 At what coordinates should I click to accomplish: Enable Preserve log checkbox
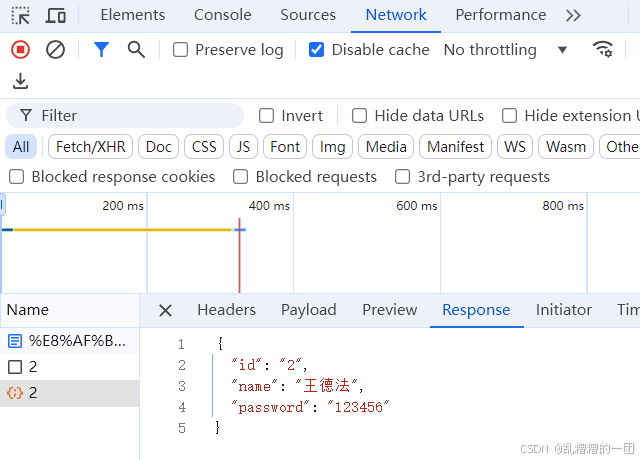[180, 50]
